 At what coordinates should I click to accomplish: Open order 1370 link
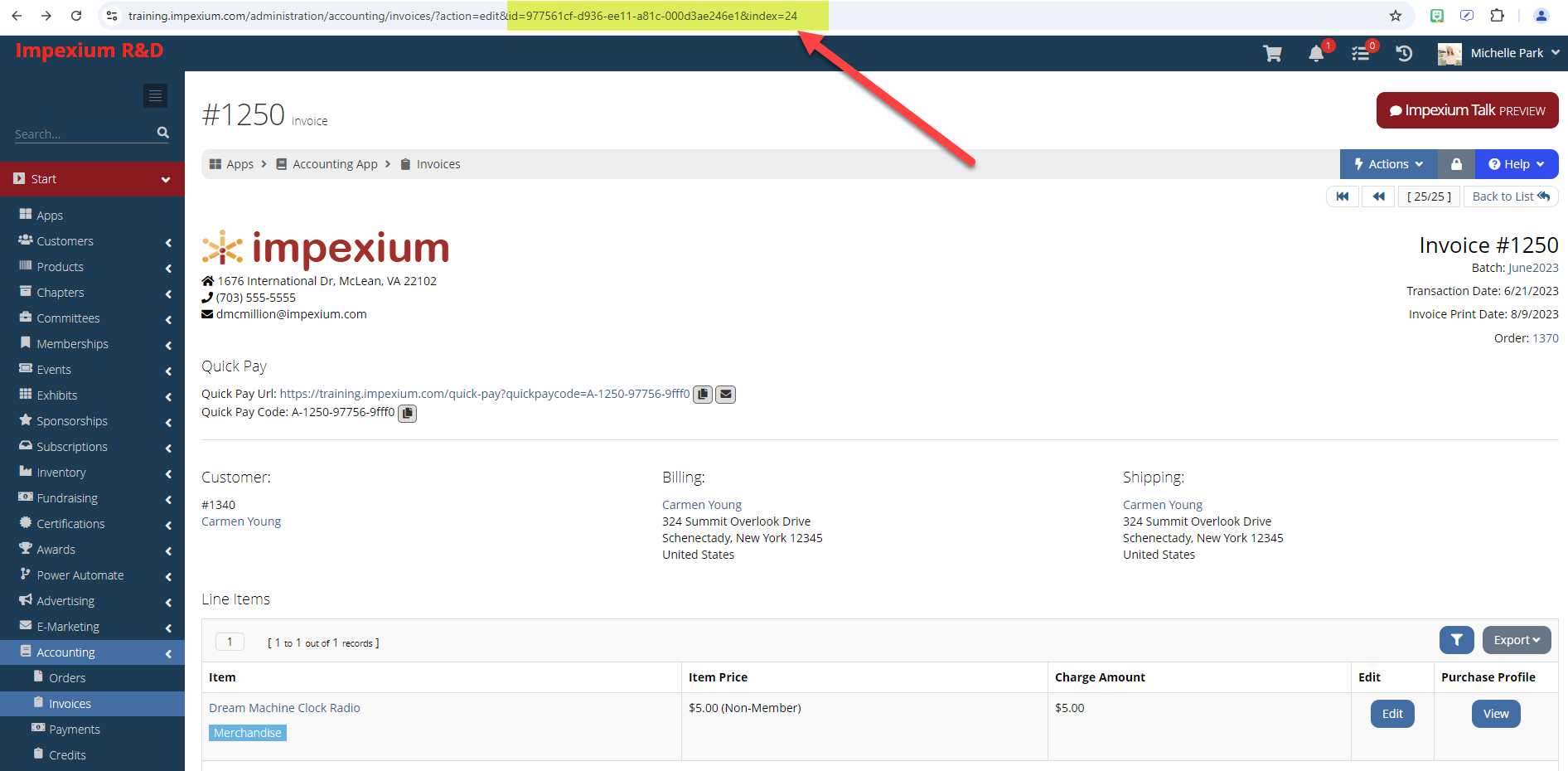tap(1546, 338)
